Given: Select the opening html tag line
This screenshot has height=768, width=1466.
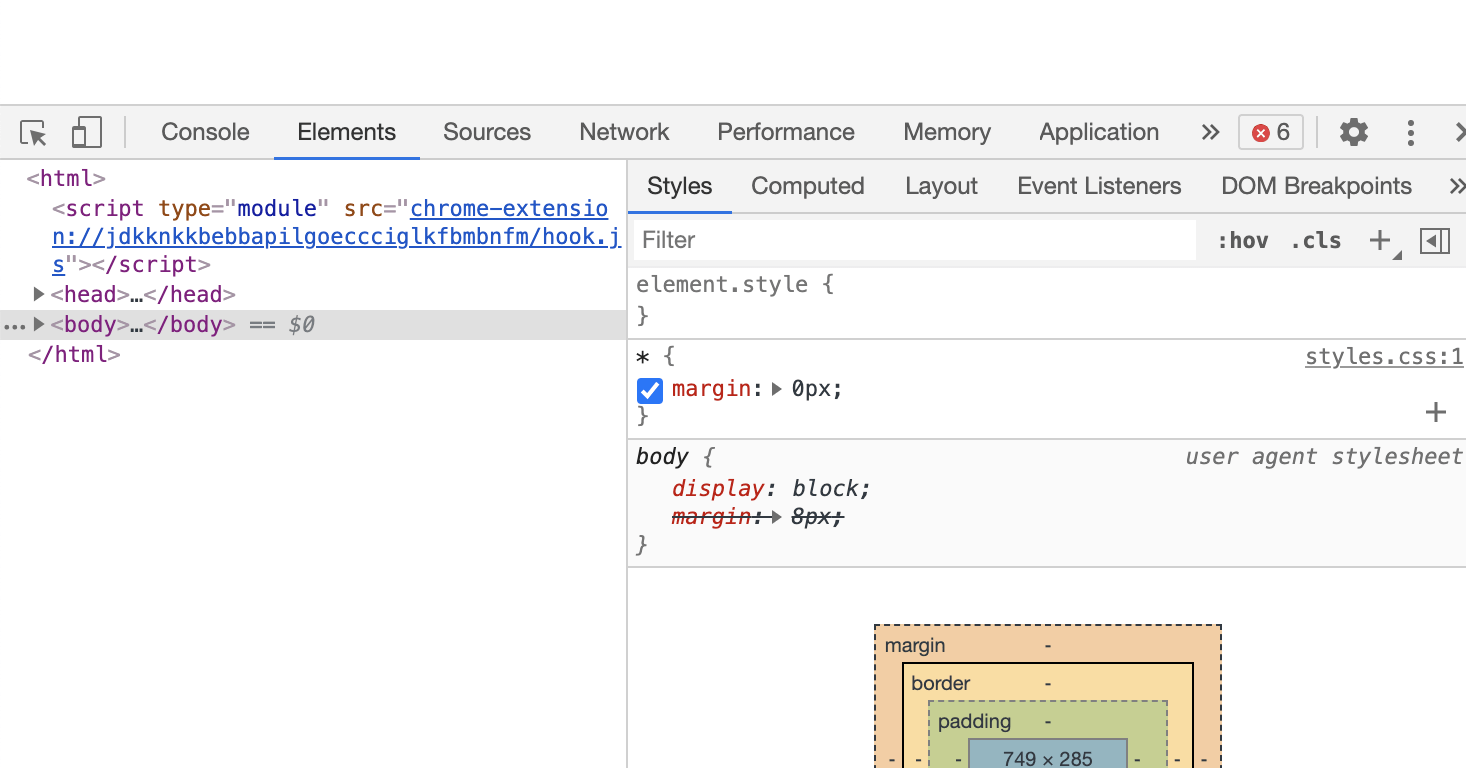Looking at the screenshot, I should tap(66, 179).
